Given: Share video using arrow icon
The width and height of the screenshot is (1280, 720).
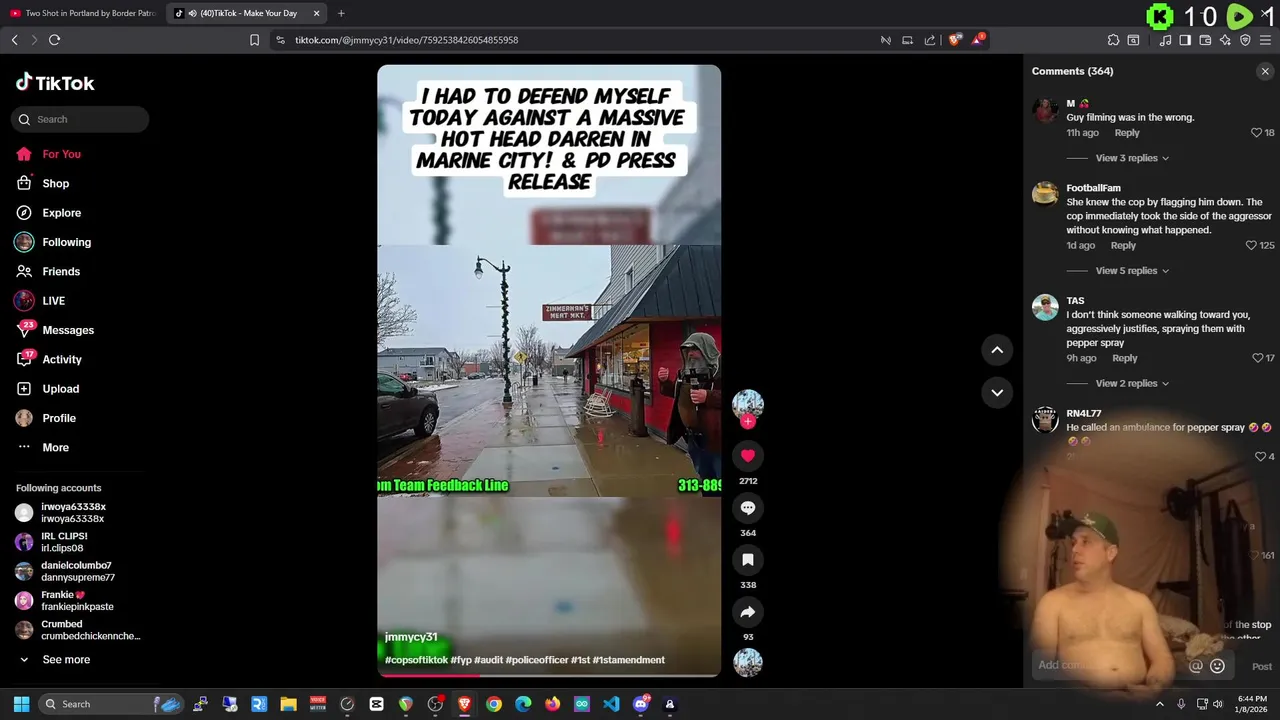Looking at the screenshot, I should tap(747, 612).
